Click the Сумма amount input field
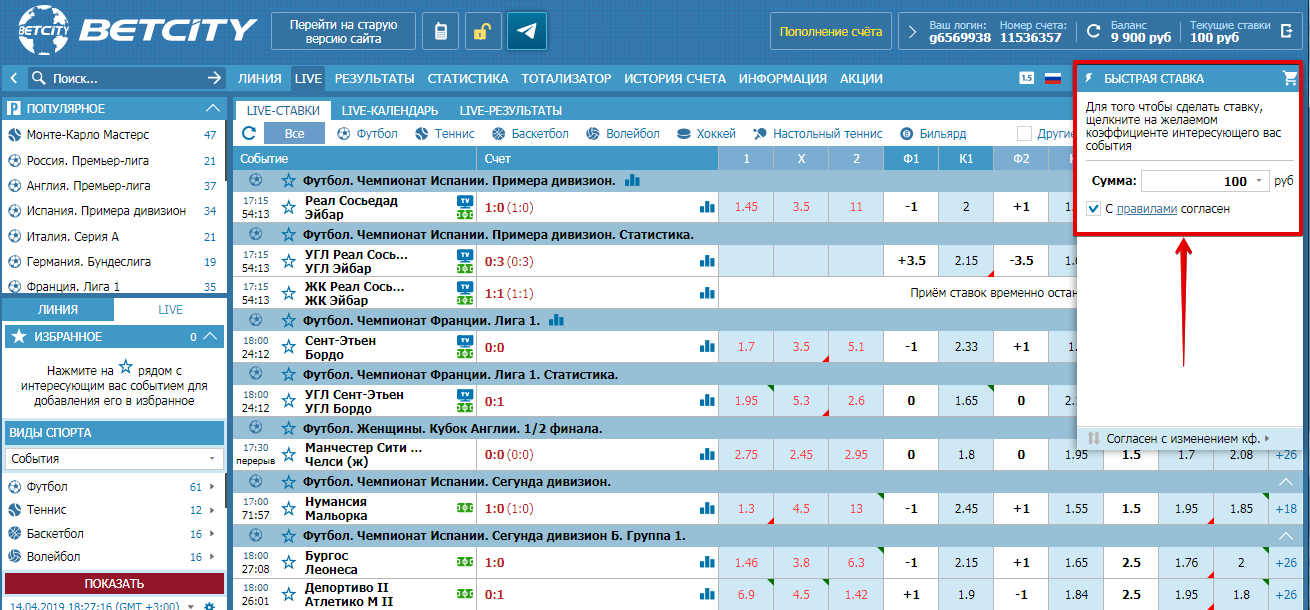This screenshot has height=610, width=1310. (1196, 181)
